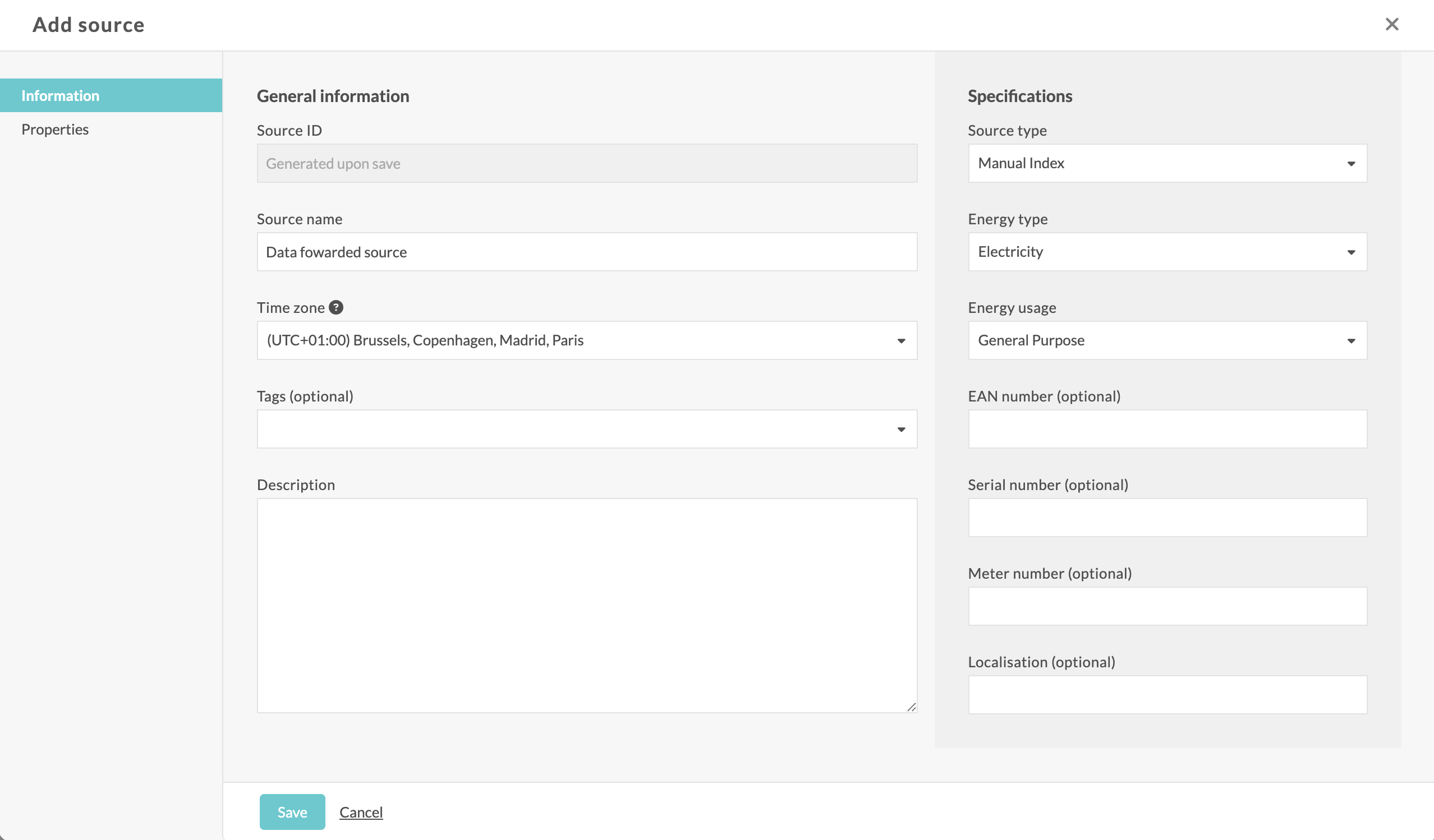This screenshot has width=1434, height=840.
Task: Click the description textarea resize handle
Action: click(x=911, y=707)
